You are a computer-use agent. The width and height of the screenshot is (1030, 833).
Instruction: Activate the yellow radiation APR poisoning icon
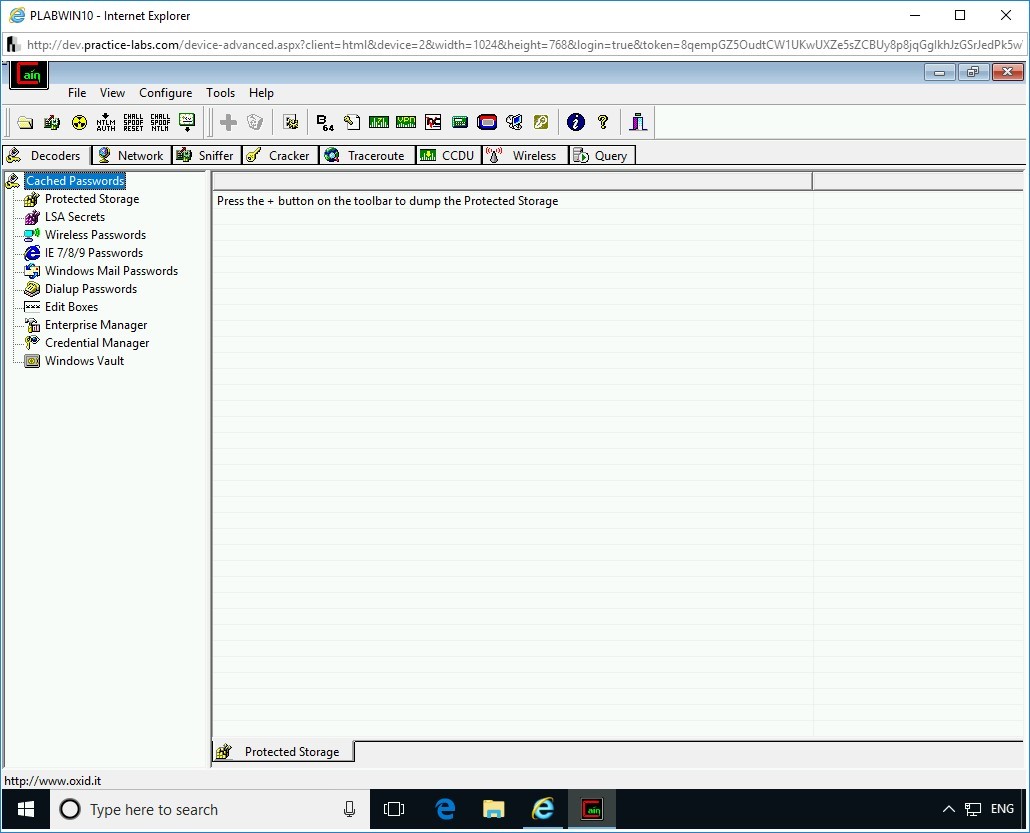point(79,122)
